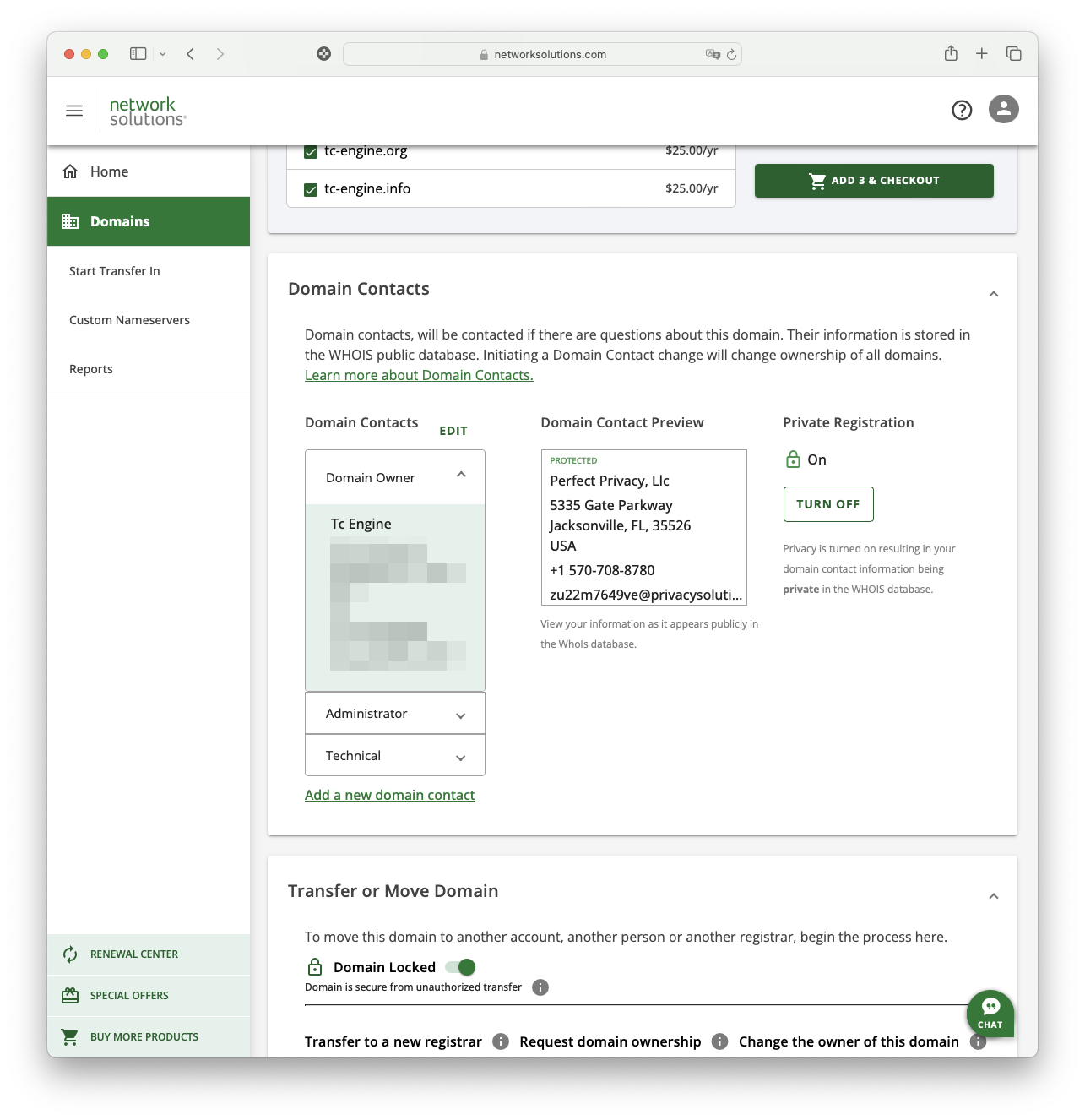Viewport: 1085px width, 1120px height.
Task: Open a new Safari tab
Action: point(982,54)
